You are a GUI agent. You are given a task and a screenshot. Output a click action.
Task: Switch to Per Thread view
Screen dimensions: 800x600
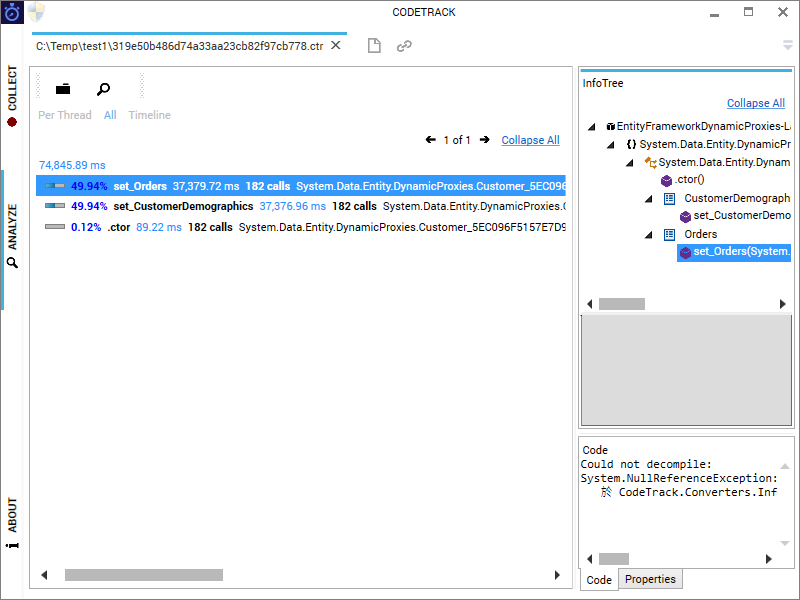pos(65,115)
